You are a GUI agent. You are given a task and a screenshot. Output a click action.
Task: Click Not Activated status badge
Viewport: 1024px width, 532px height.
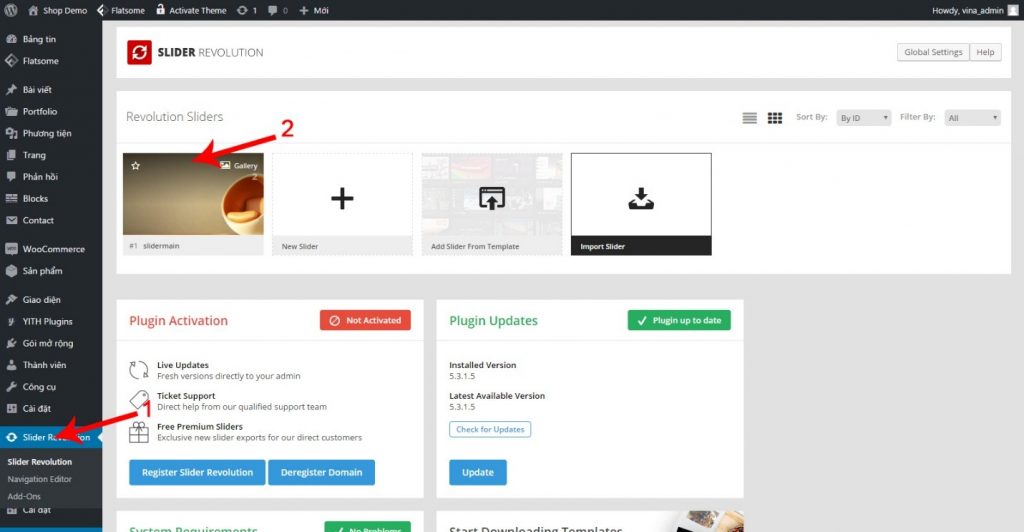(365, 321)
